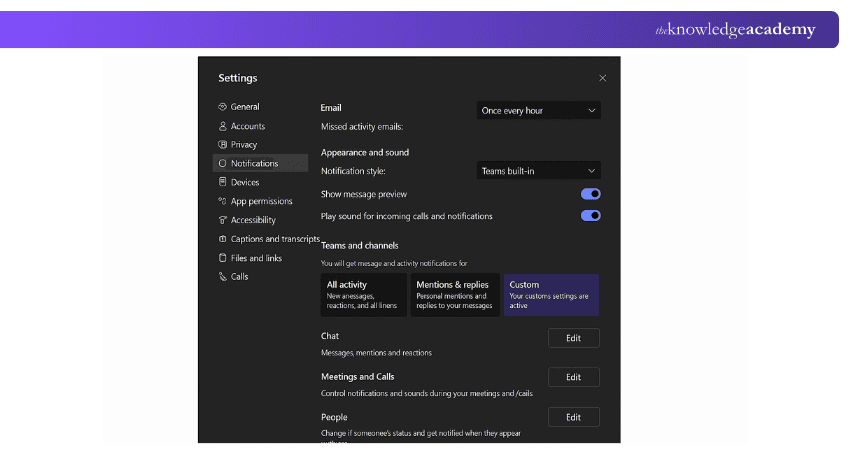Click the App permissions icon

[x=222, y=201]
